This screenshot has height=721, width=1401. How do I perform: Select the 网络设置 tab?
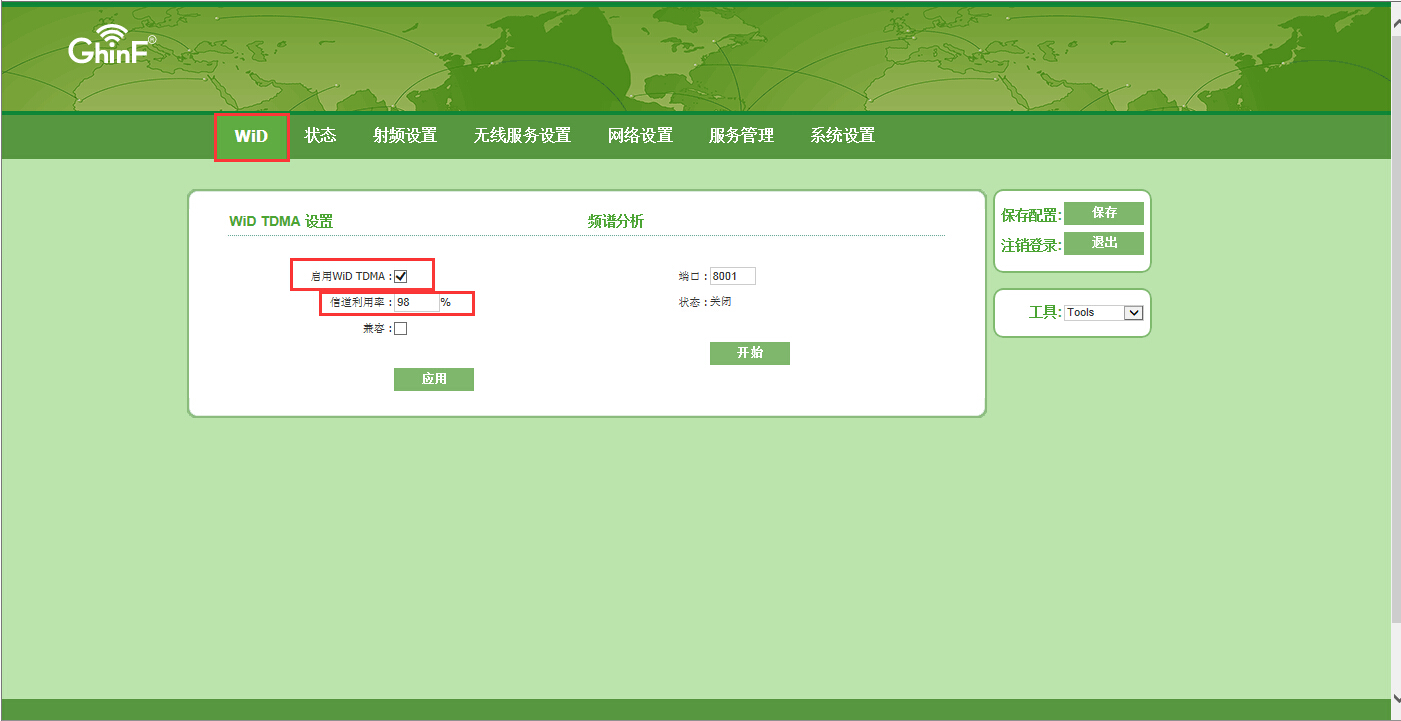pyautogui.click(x=640, y=136)
